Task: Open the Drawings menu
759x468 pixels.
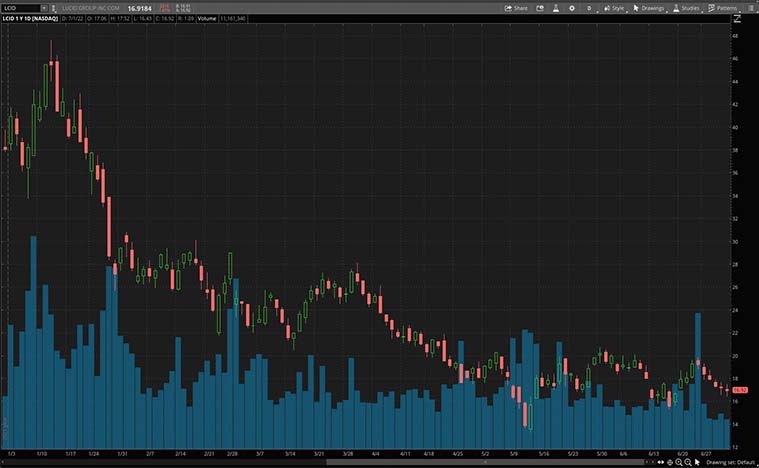Action: 648,8
